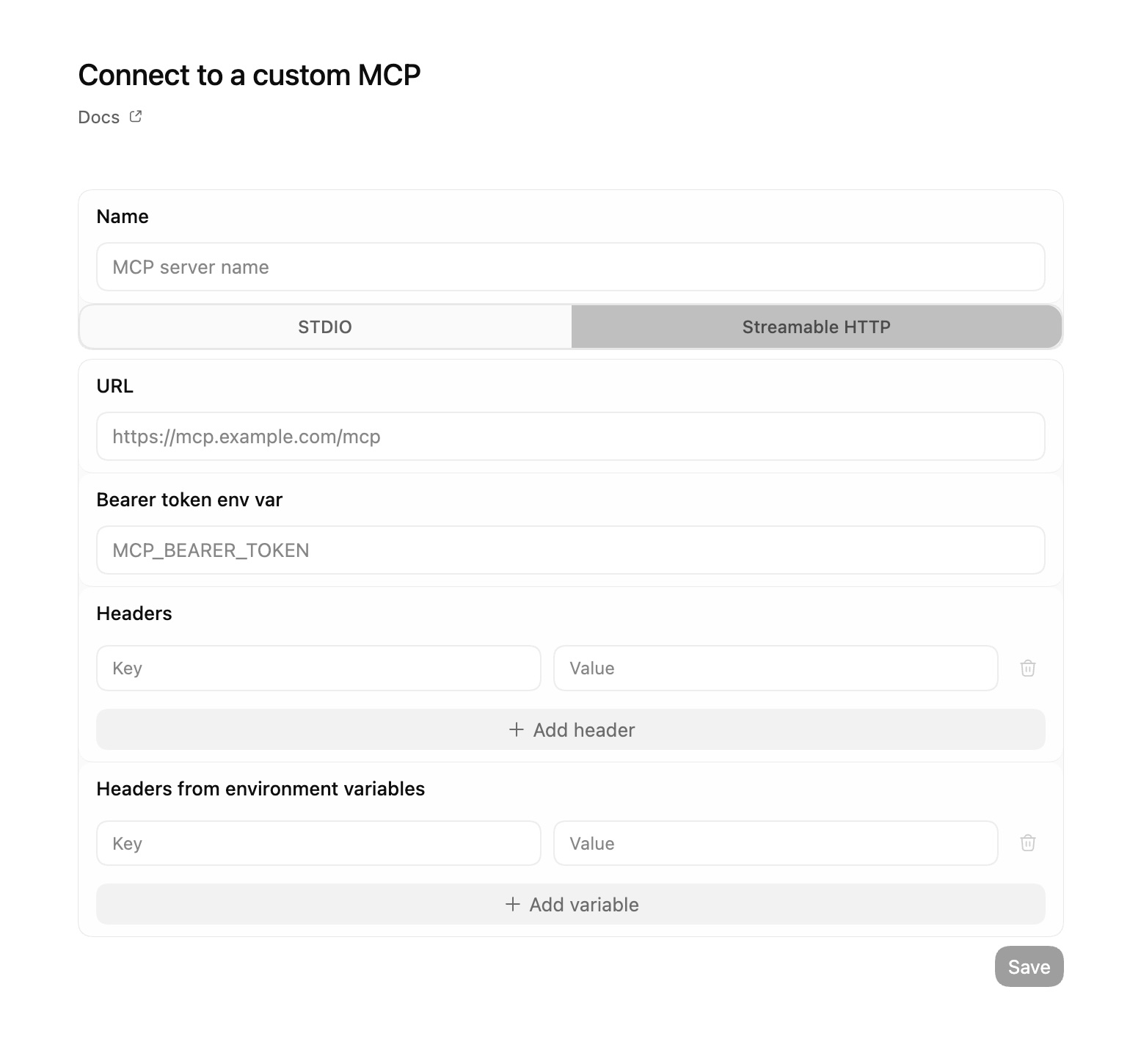Click the Bearer token env var field
Image resolution: width=1130 pixels, height=1064 pixels.
pyautogui.click(x=570, y=550)
